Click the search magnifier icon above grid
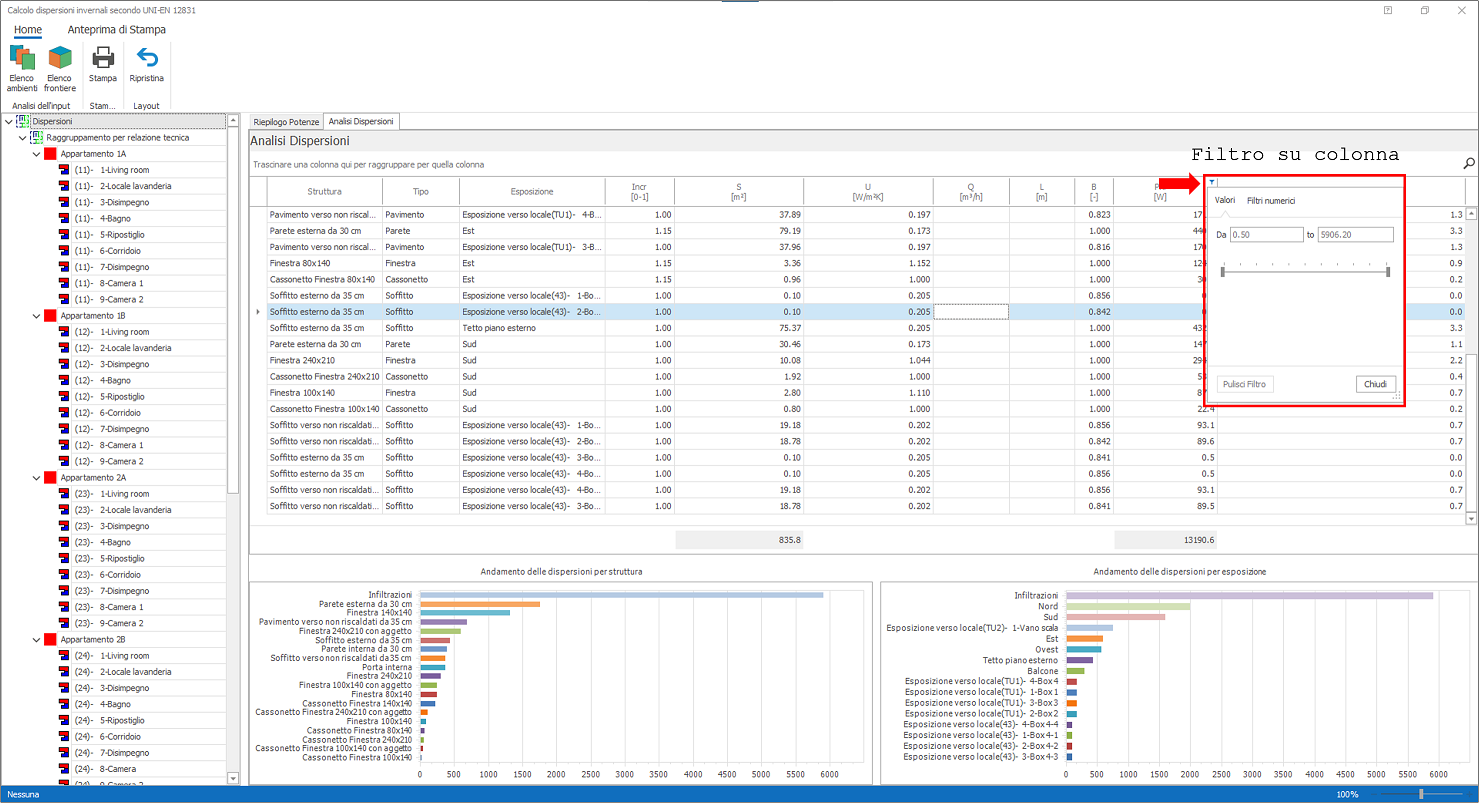This screenshot has width=1479, height=803. (x=1468, y=163)
